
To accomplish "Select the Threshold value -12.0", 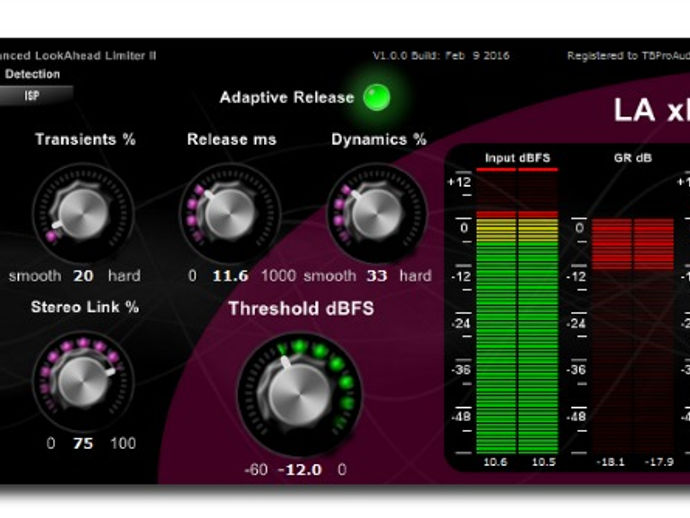I will 300,470.
